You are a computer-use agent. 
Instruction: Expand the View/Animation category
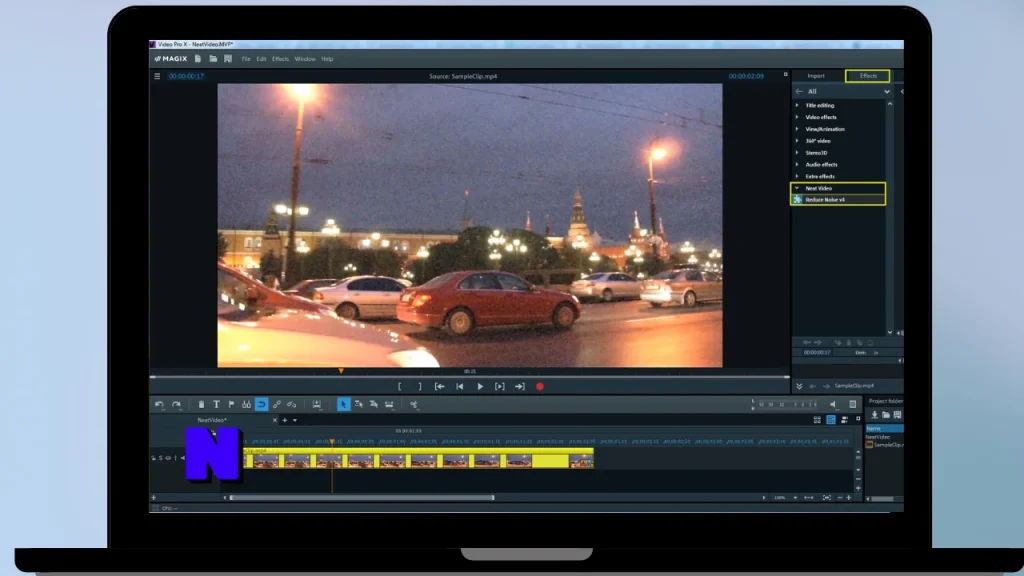coord(797,129)
